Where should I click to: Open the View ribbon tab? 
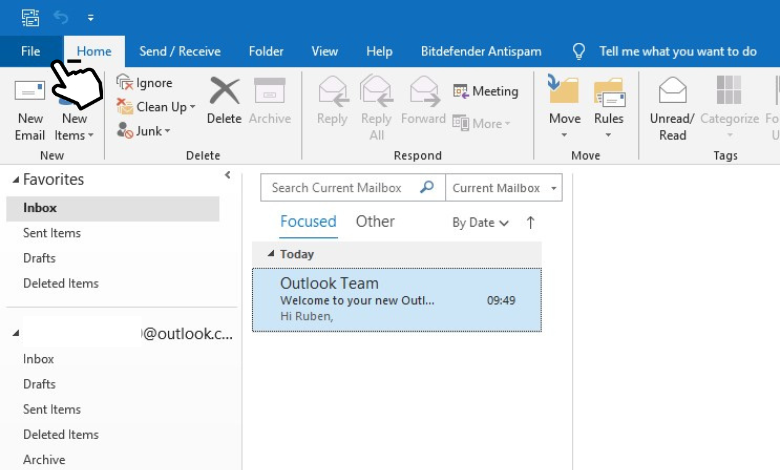pyautogui.click(x=325, y=51)
